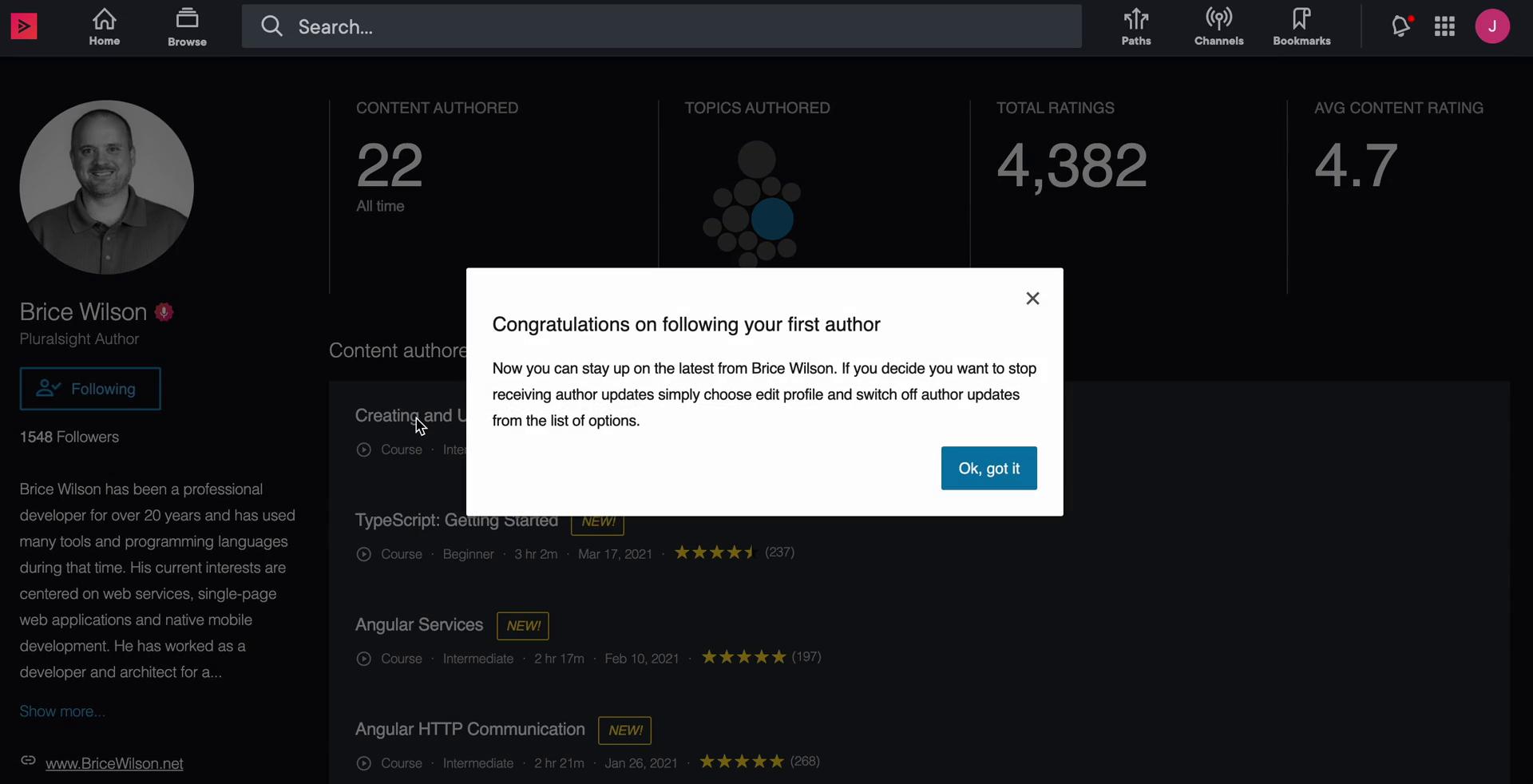Open the Browse menu
Viewport: 1533px width, 784px height.
coord(188,27)
